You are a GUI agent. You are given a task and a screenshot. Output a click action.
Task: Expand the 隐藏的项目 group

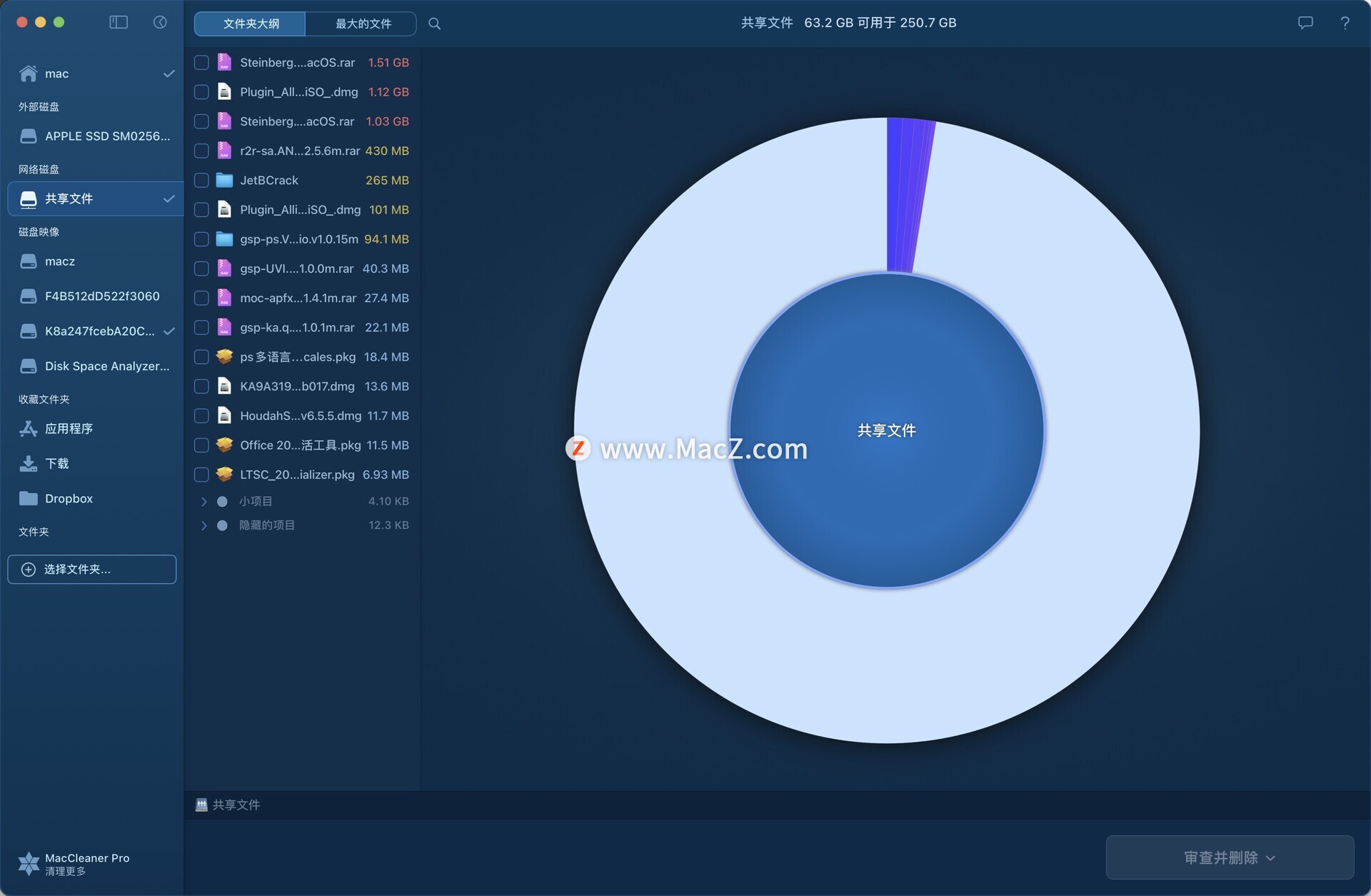pos(204,525)
